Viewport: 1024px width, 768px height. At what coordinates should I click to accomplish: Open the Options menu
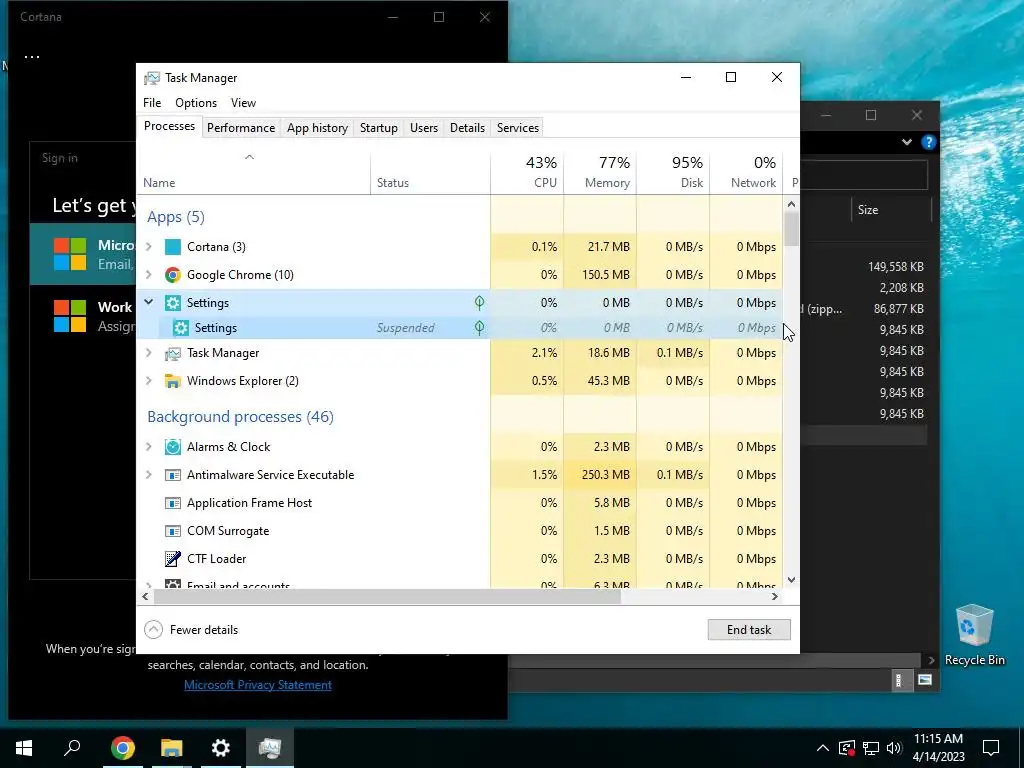tap(196, 103)
